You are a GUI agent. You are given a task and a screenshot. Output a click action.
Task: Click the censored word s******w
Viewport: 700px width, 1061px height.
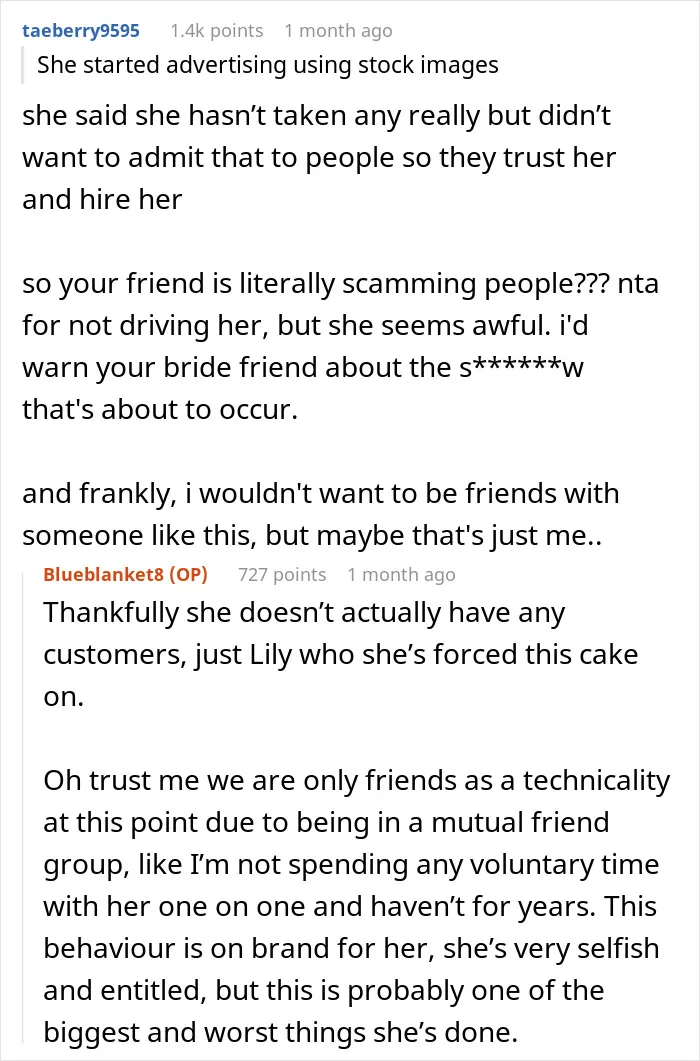(521, 367)
